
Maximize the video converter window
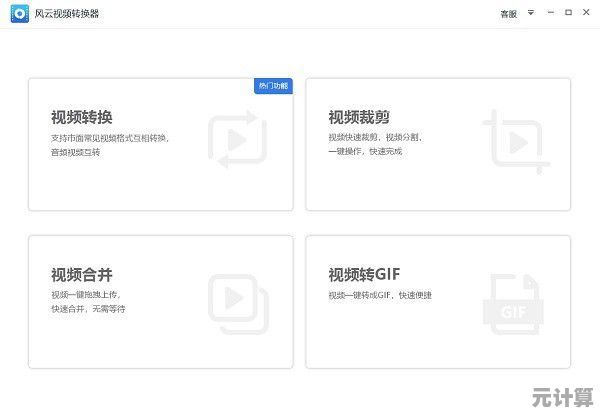[568, 13]
